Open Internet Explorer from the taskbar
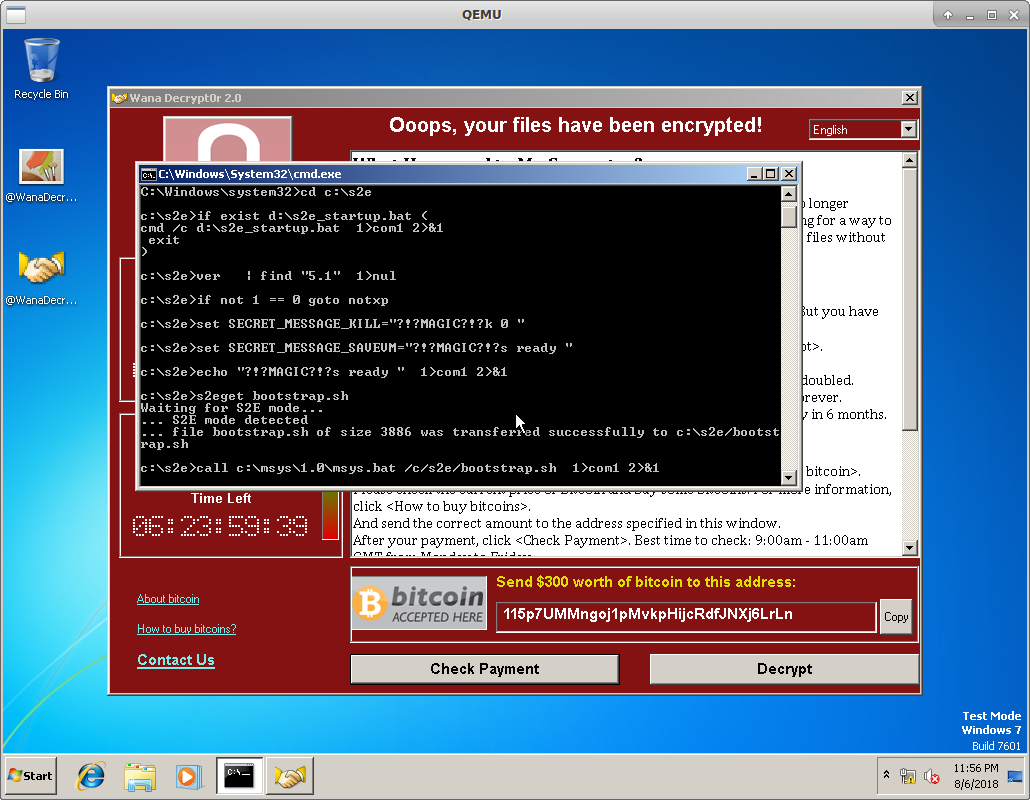 coord(91,776)
